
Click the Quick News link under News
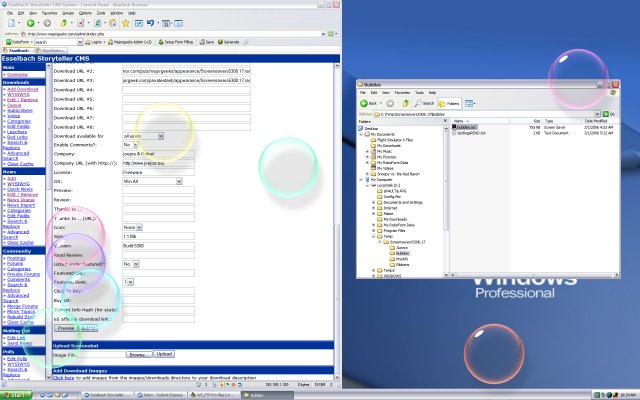point(20,189)
